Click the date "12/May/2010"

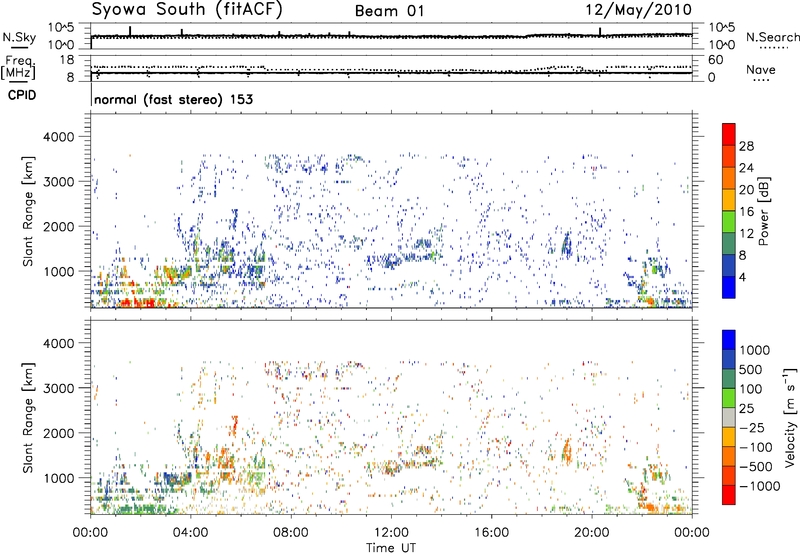coord(639,10)
